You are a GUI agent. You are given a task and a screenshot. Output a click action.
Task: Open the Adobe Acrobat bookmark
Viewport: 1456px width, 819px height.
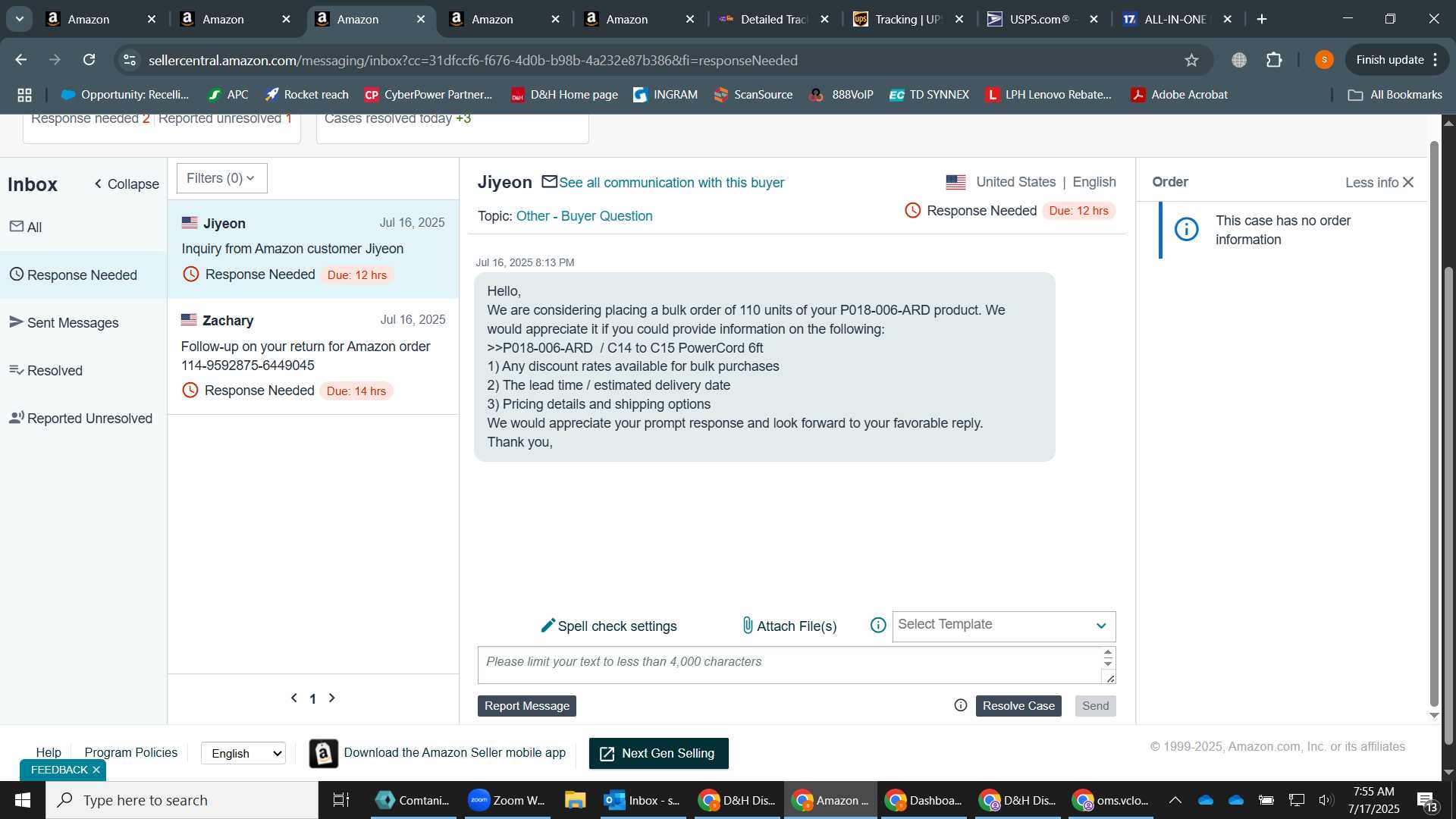[1179, 95]
